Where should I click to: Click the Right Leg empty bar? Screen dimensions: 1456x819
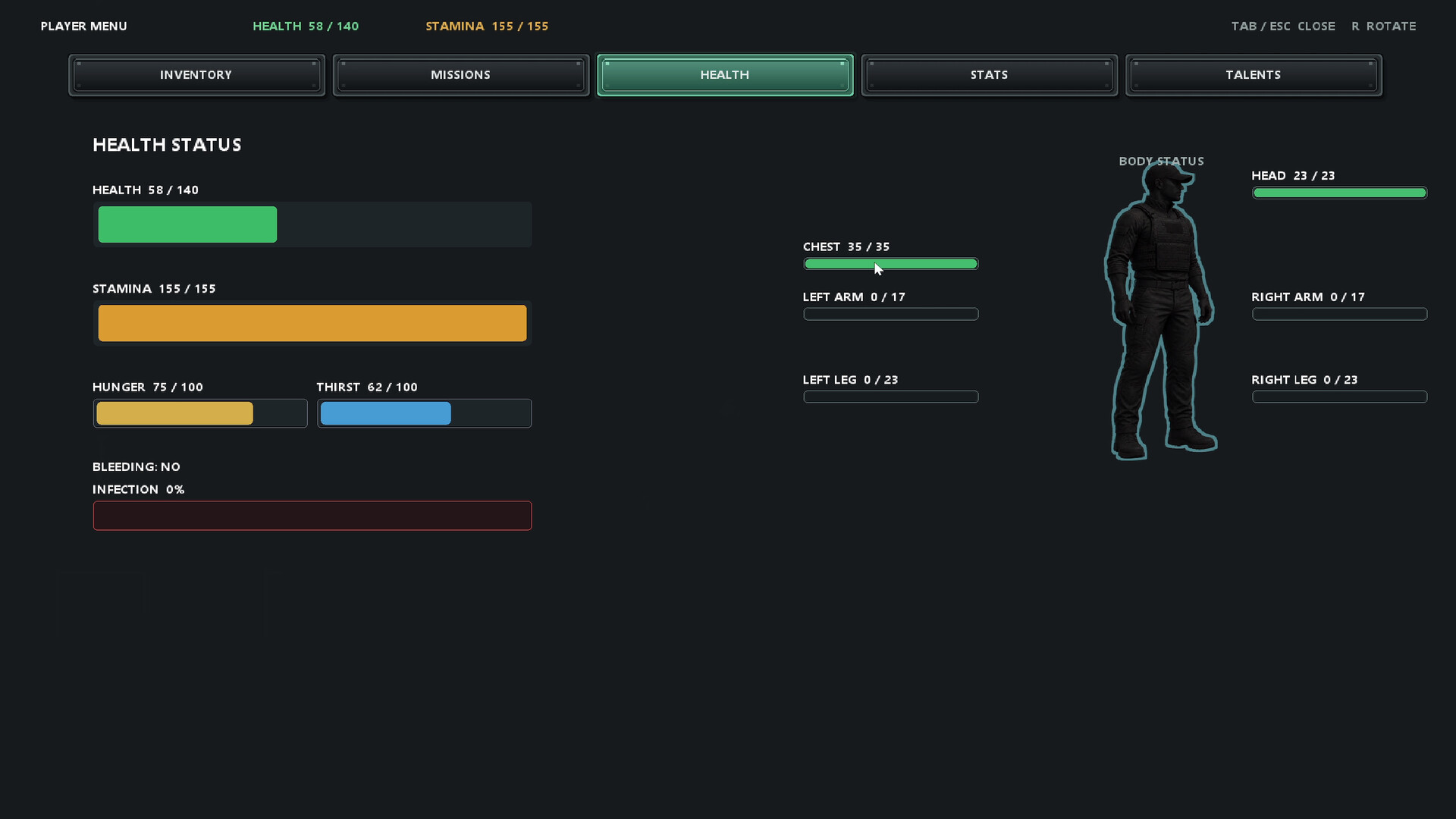pyautogui.click(x=1339, y=397)
